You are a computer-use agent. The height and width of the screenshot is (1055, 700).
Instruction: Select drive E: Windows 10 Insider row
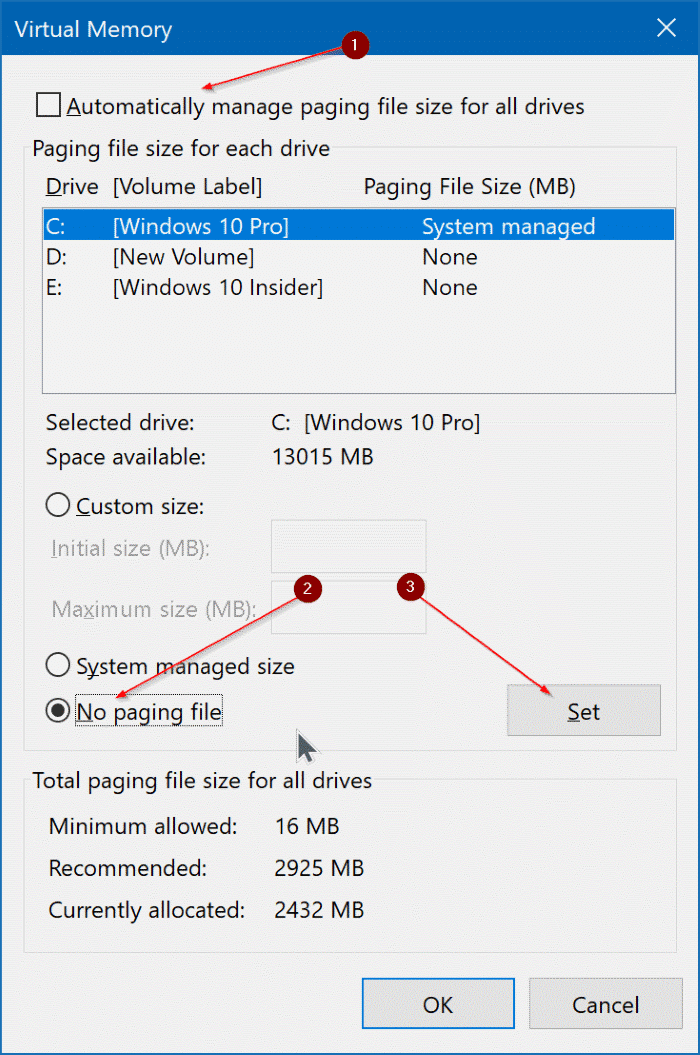click(359, 287)
